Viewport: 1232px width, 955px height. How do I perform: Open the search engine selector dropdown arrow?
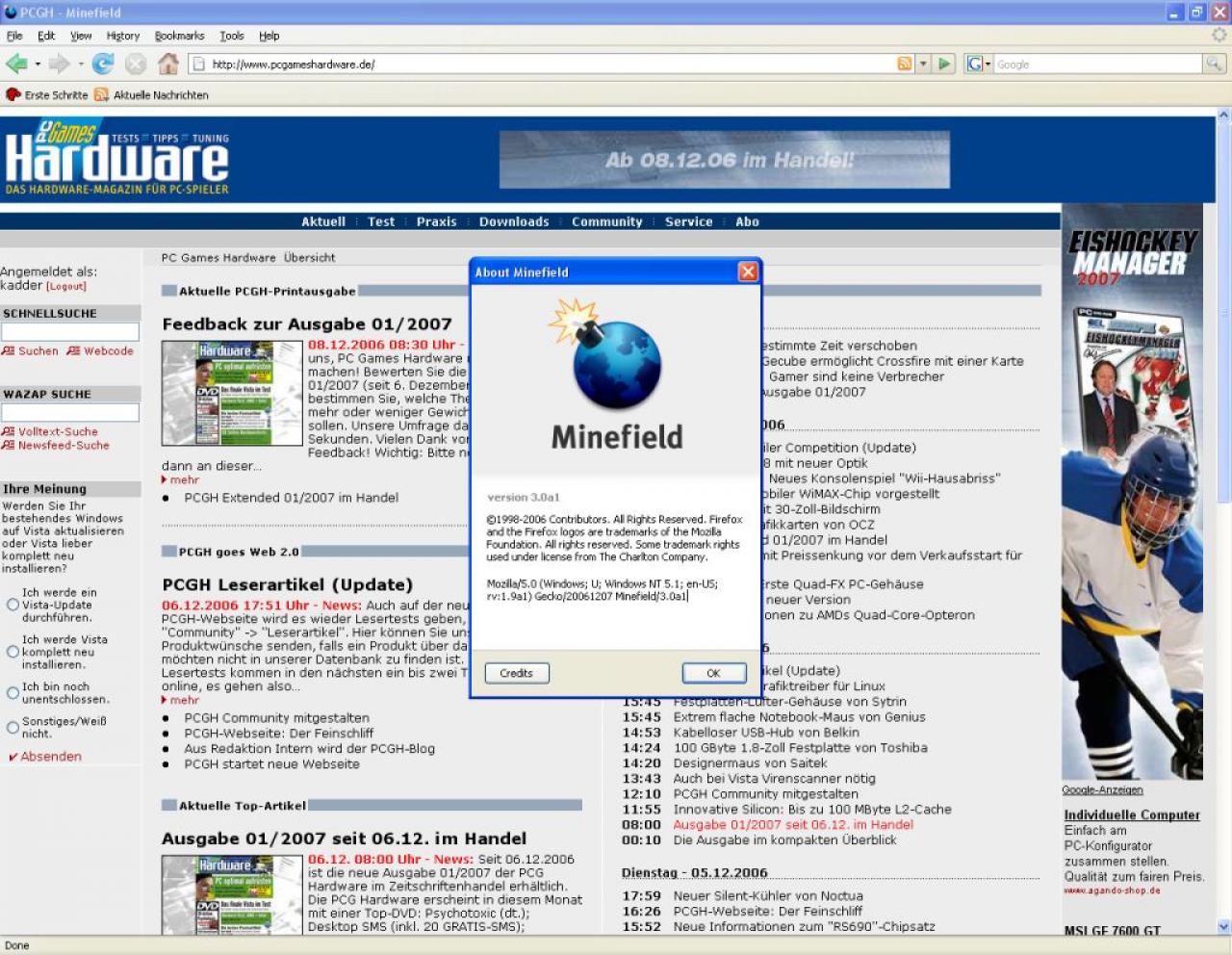988,65
